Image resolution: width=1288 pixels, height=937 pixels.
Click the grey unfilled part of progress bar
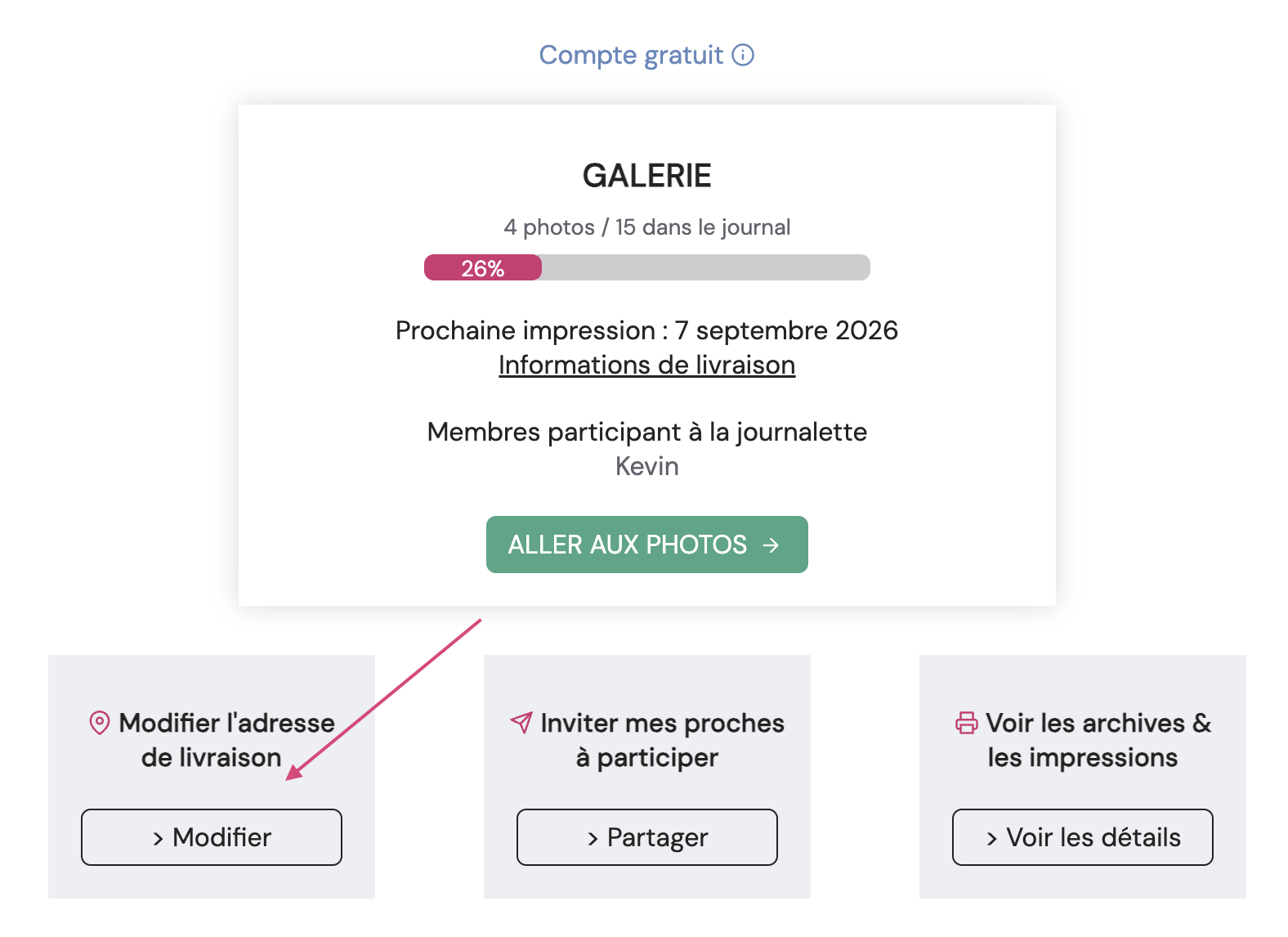706,267
